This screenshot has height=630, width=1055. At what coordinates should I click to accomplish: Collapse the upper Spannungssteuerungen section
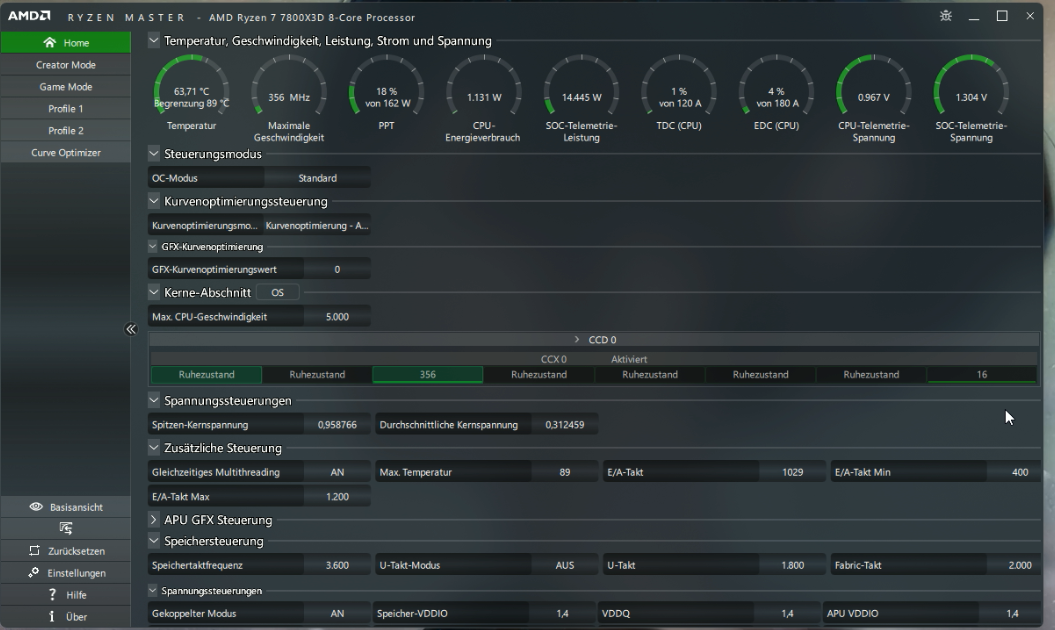(153, 400)
